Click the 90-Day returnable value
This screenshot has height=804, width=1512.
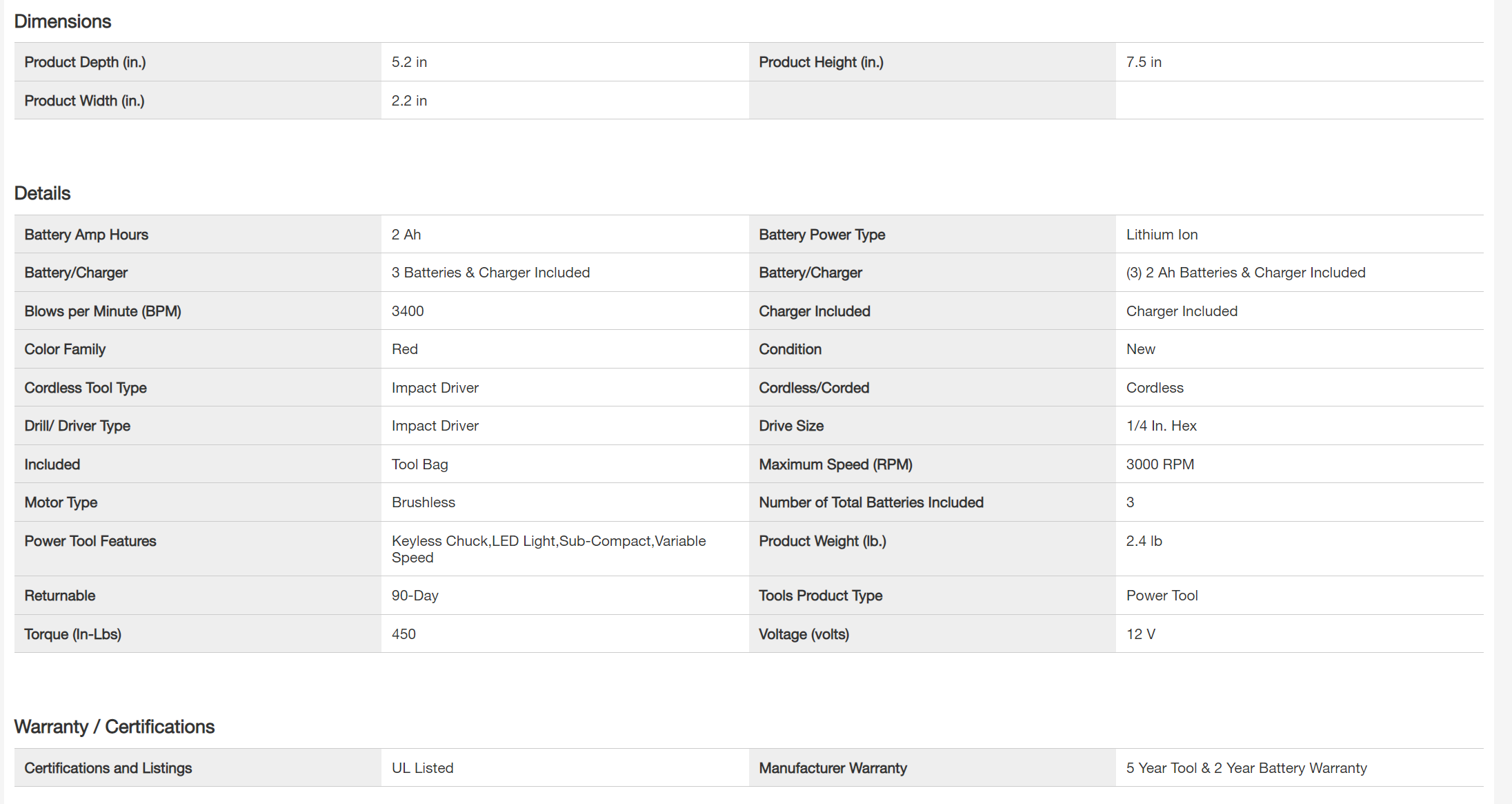[415, 596]
